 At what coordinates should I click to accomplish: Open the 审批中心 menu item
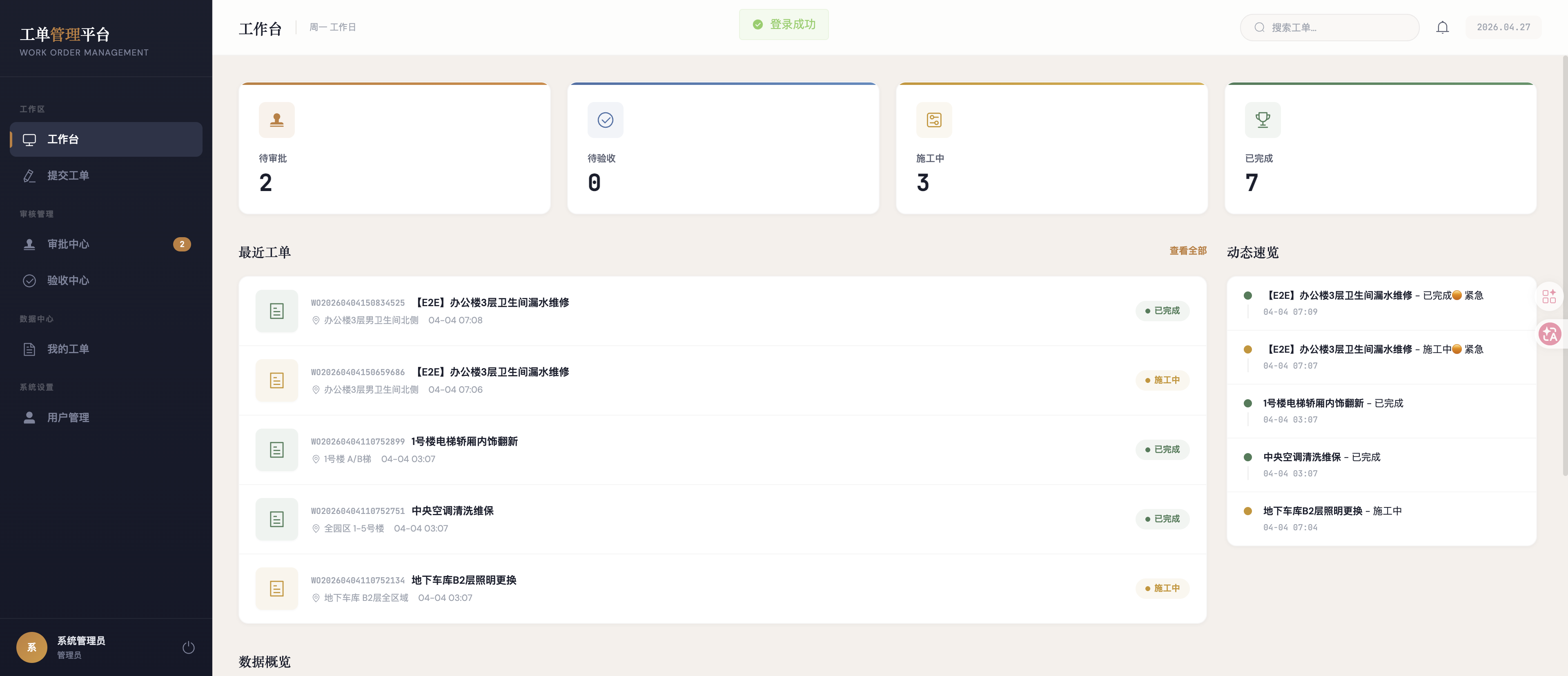point(106,245)
